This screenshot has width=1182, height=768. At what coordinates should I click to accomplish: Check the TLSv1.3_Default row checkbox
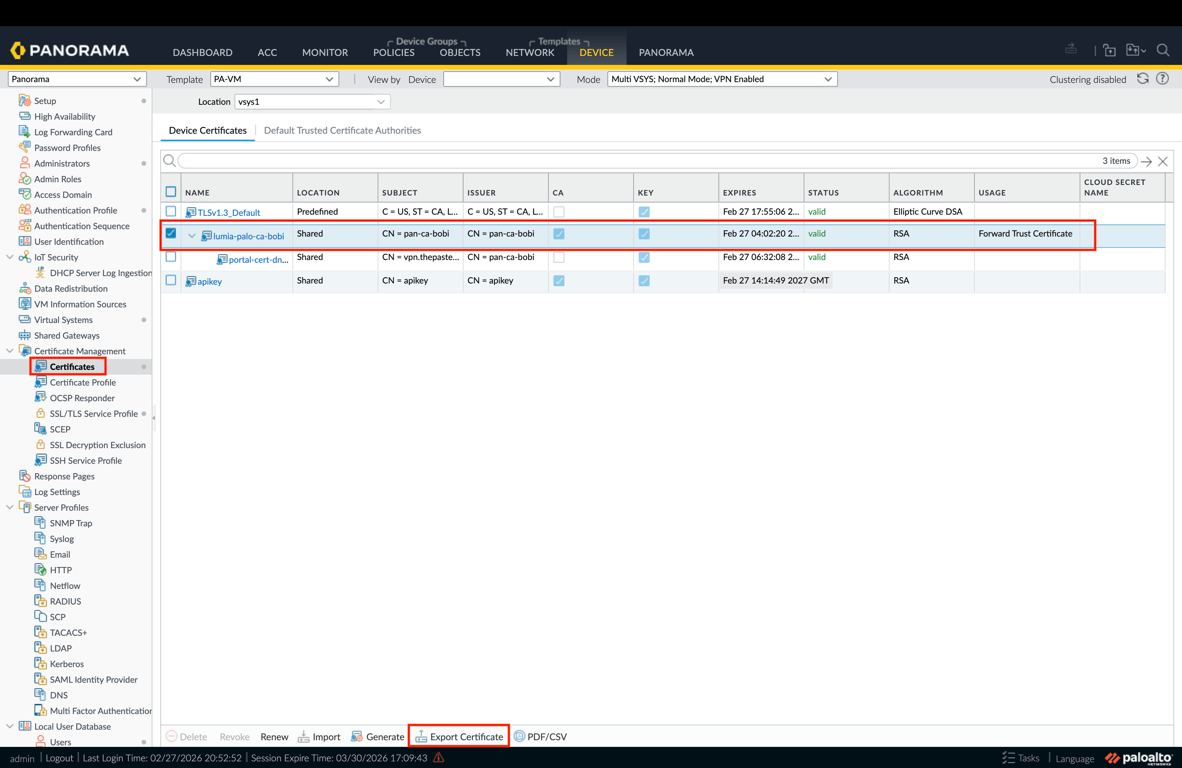[x=171, y=212]
